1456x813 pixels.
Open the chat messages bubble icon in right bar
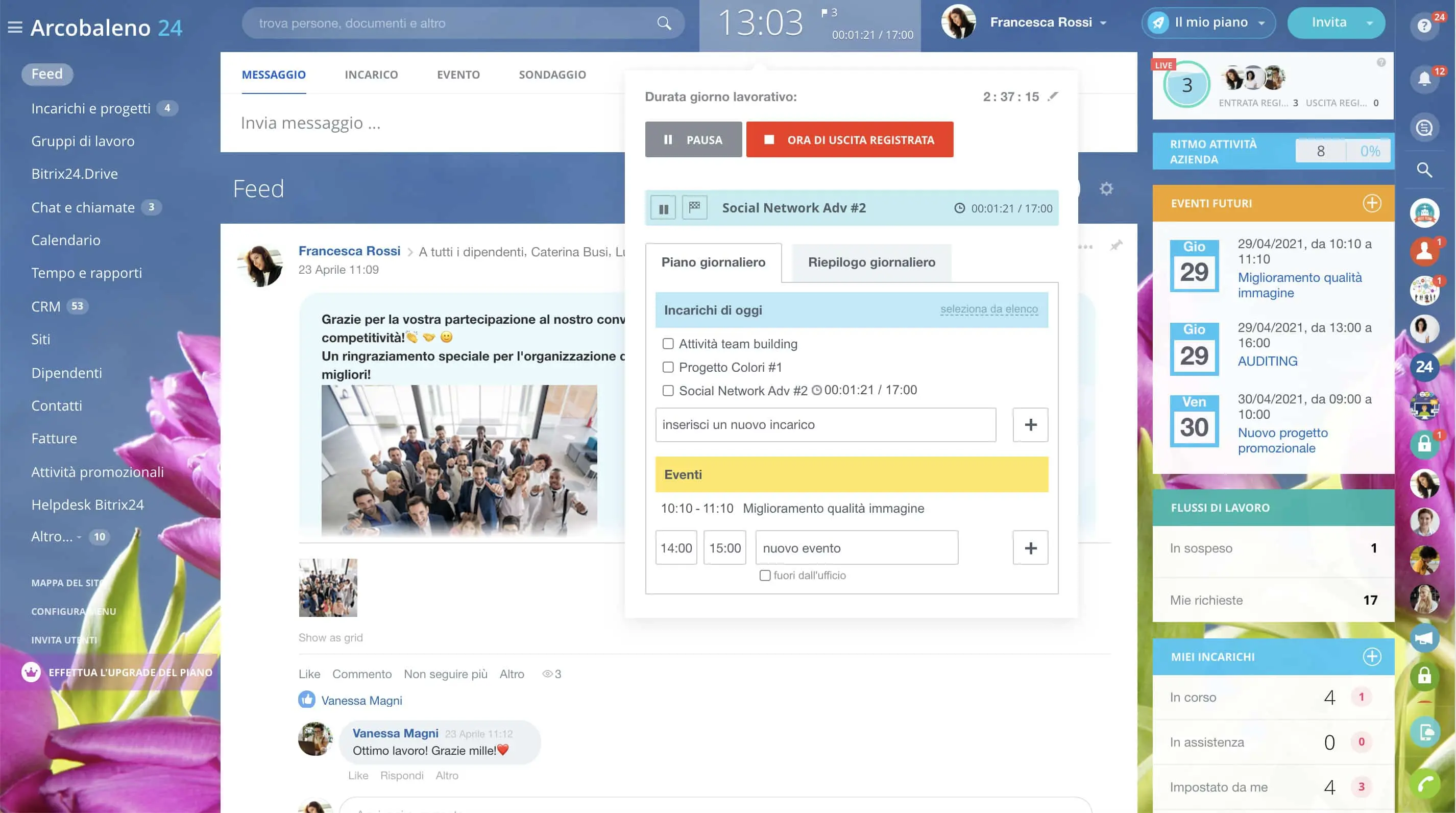(1424, 128)
